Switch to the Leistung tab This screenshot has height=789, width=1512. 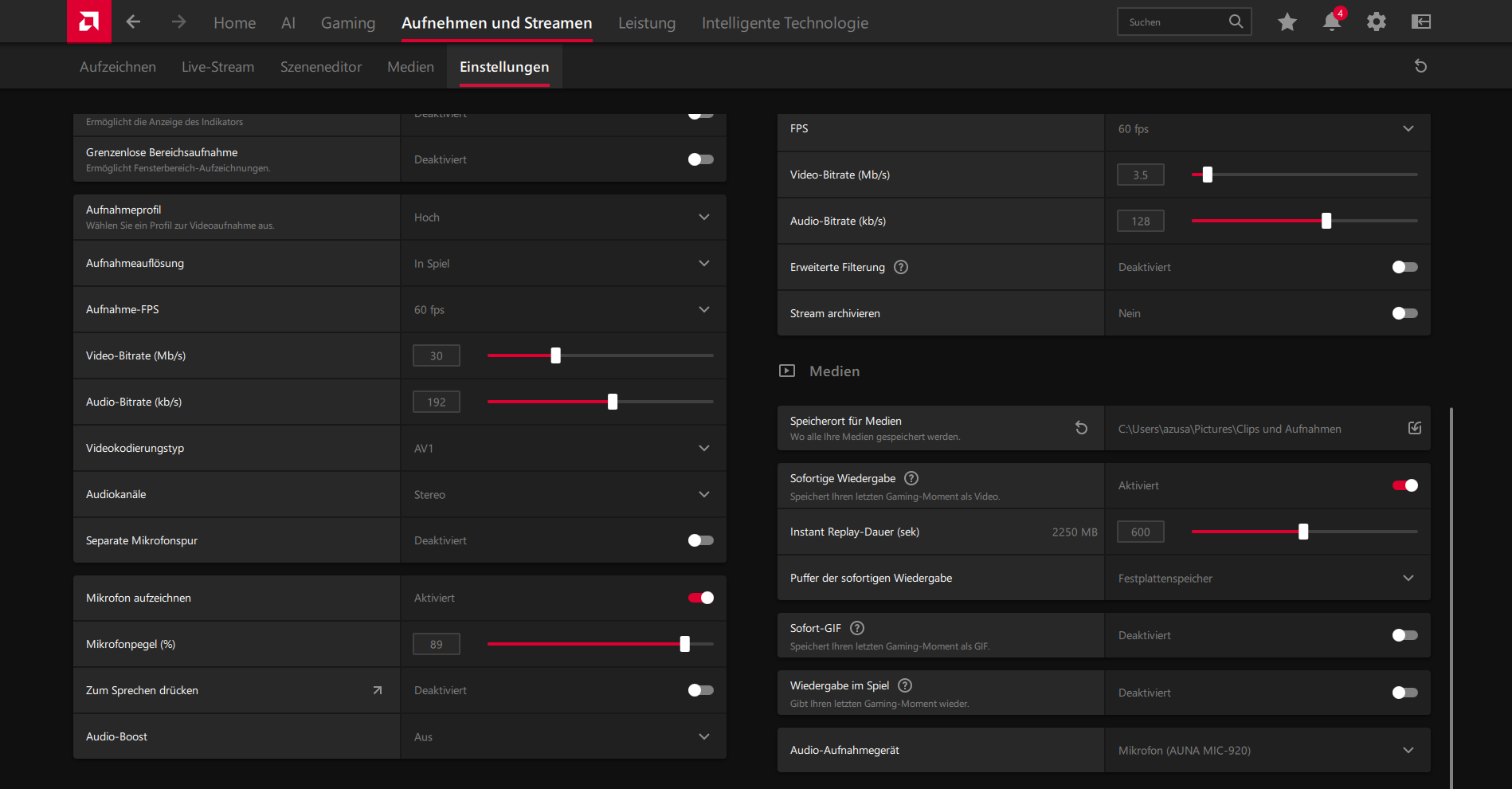click(647, 23)
